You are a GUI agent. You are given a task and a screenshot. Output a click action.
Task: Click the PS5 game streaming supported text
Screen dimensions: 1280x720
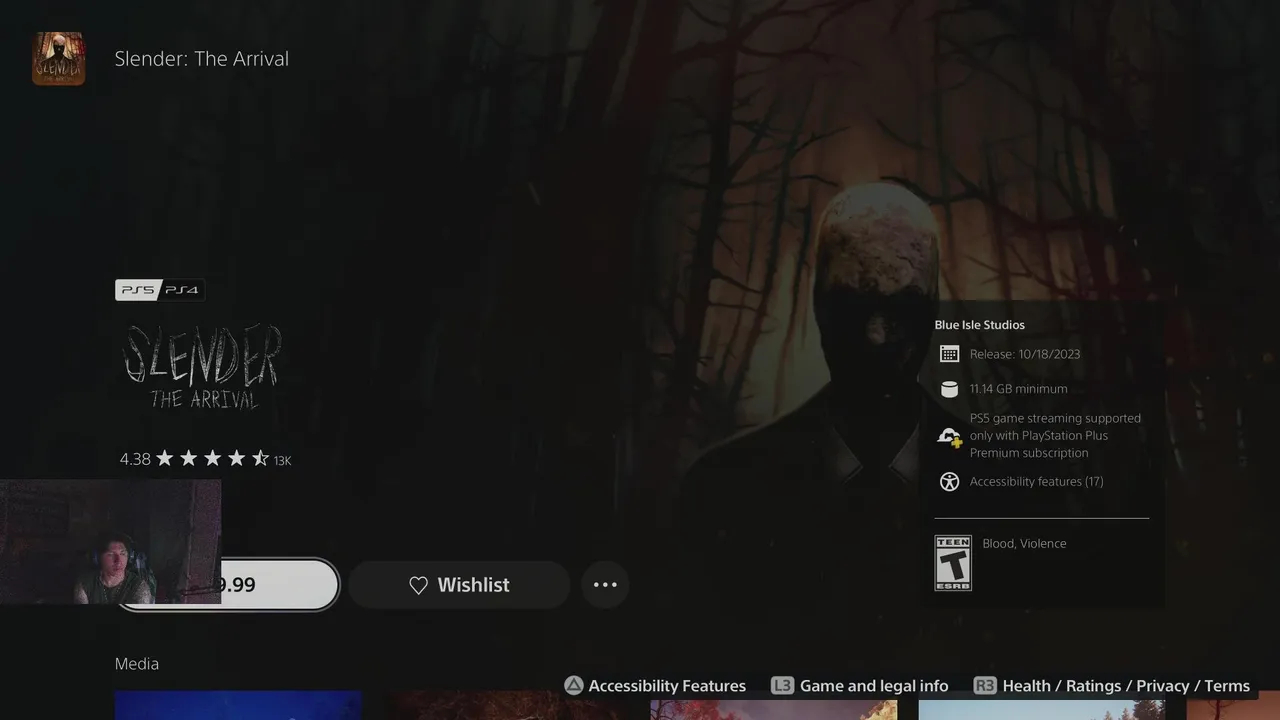click(x=1055, y=436)
